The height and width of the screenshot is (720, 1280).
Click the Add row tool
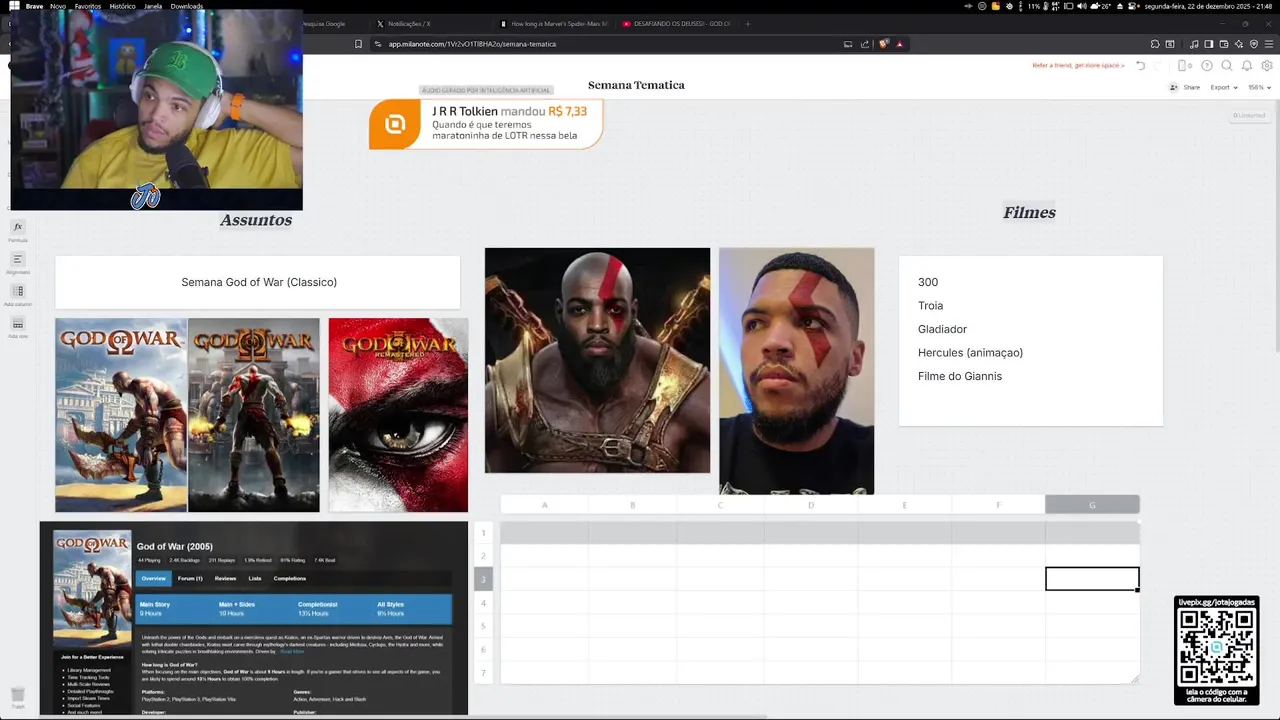pos(18,326)
